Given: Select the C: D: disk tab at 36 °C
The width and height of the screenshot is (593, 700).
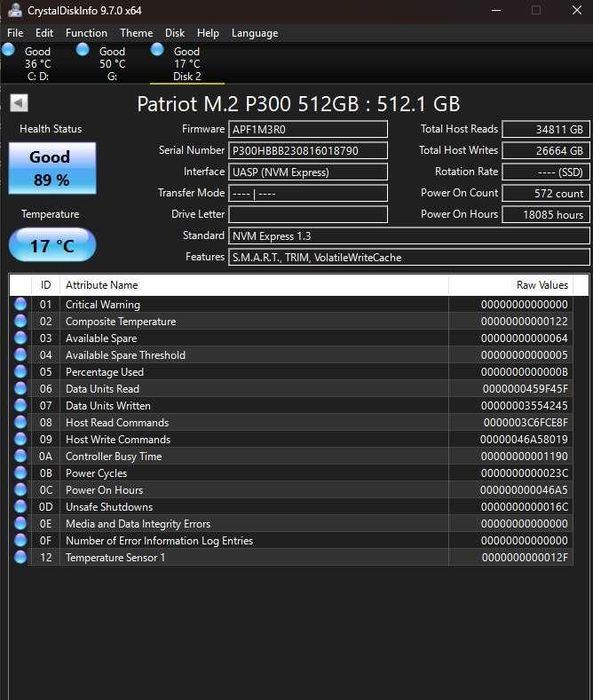Looking at the screenshot, I should [38, 63].
